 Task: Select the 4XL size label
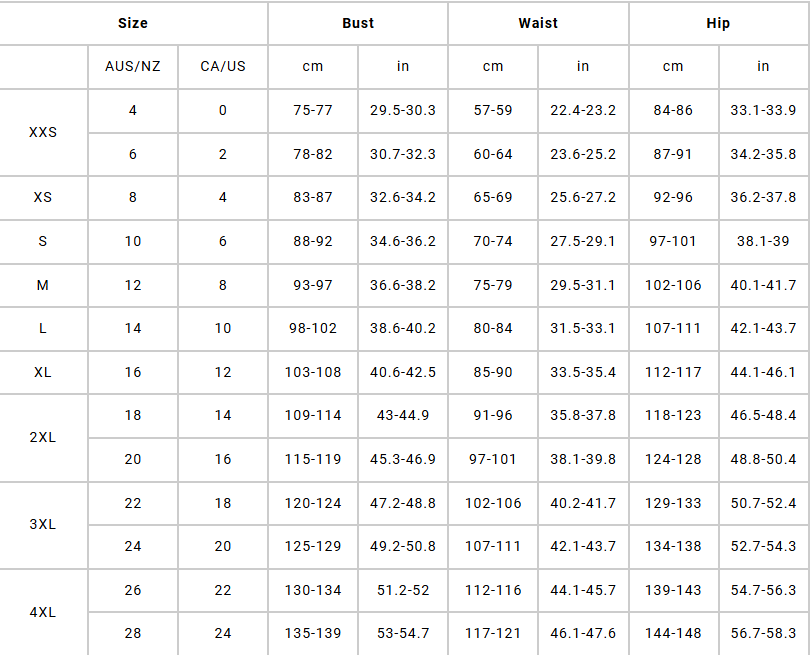pyautogui.click(x=43, y=611)
